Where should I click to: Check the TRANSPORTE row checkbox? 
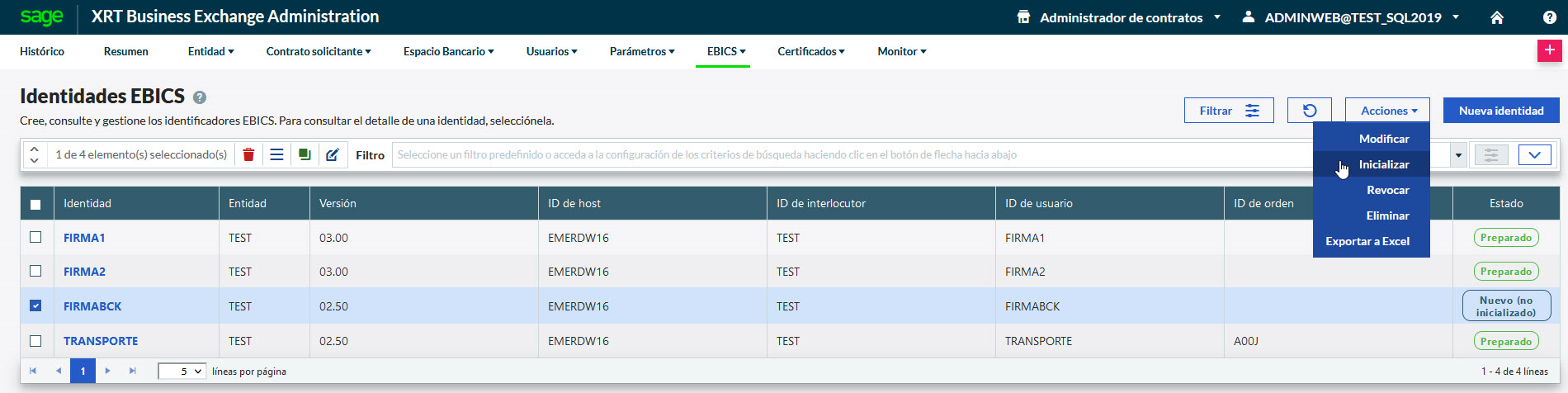[x=35, y=340]
